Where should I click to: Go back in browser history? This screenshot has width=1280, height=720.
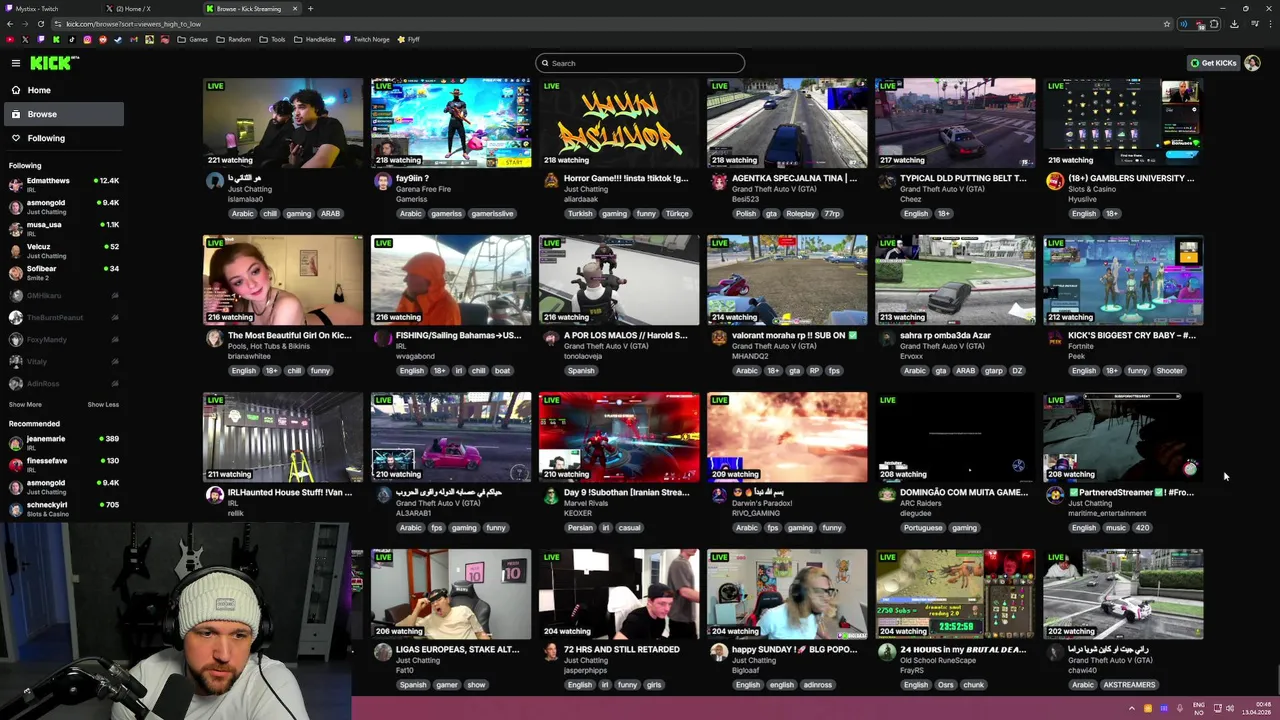pos(9,24)
